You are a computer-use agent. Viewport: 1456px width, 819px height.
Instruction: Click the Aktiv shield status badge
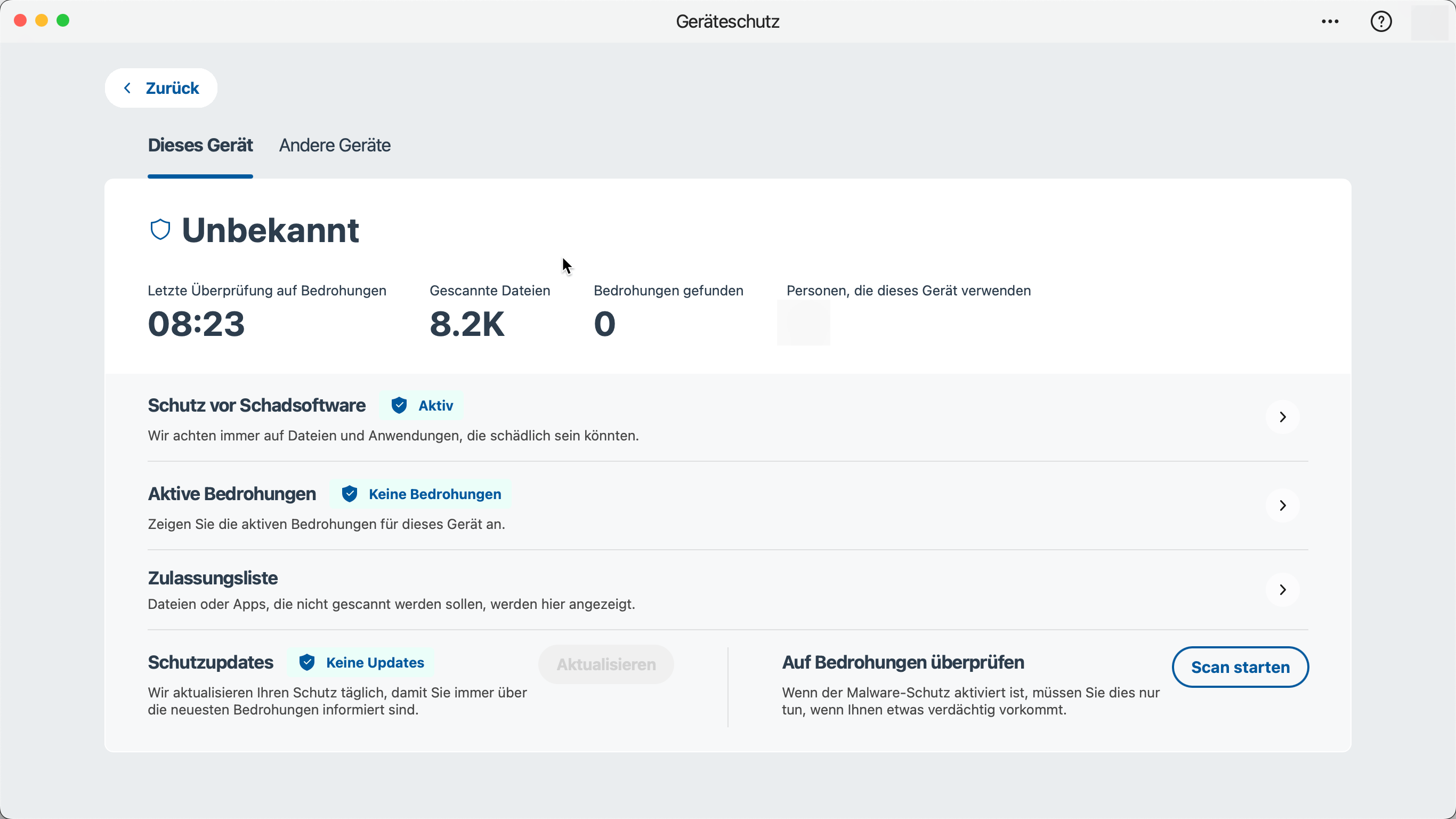[x=422, y=406]
